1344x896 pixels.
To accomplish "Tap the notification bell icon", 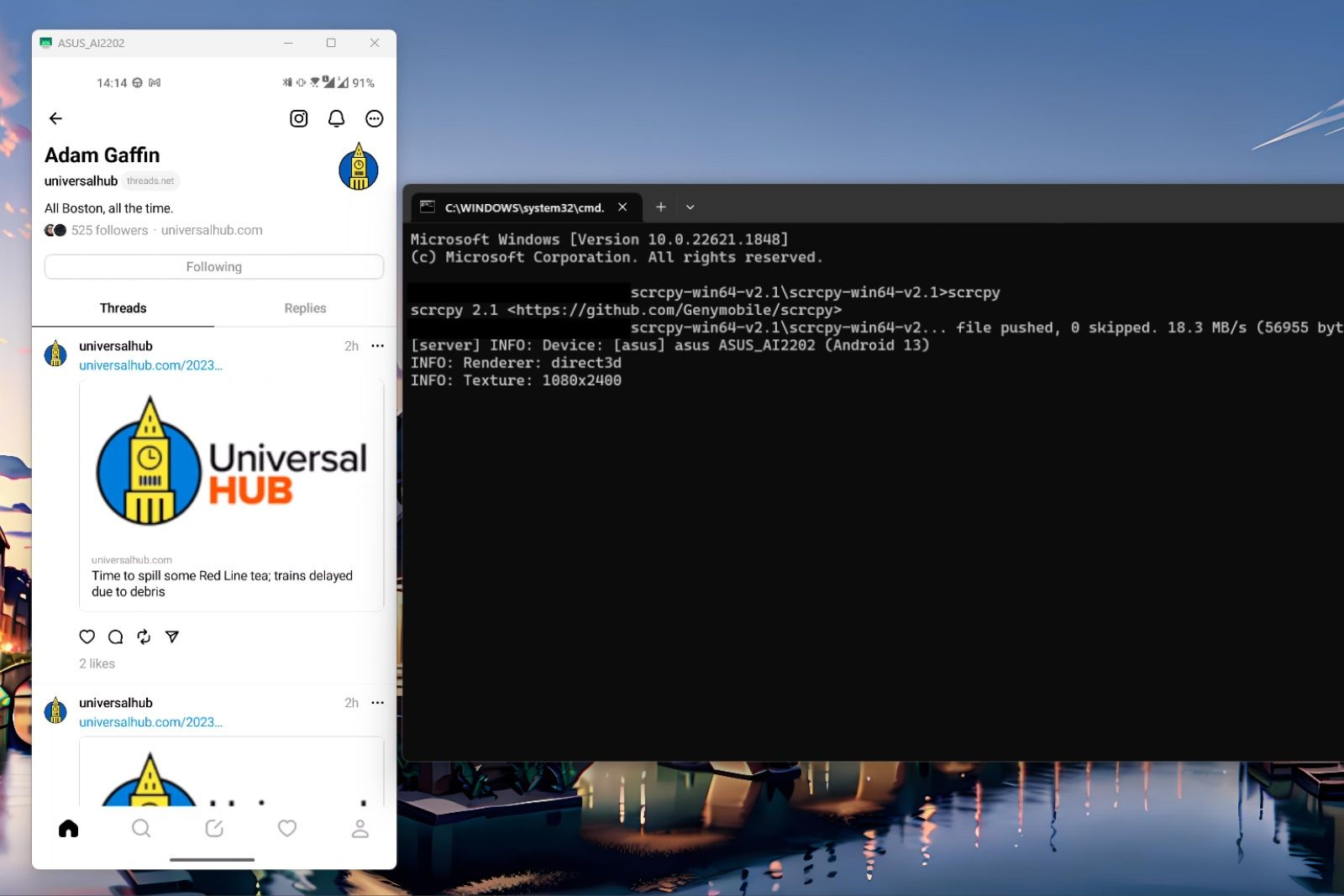I will click(x=336, y=118).
